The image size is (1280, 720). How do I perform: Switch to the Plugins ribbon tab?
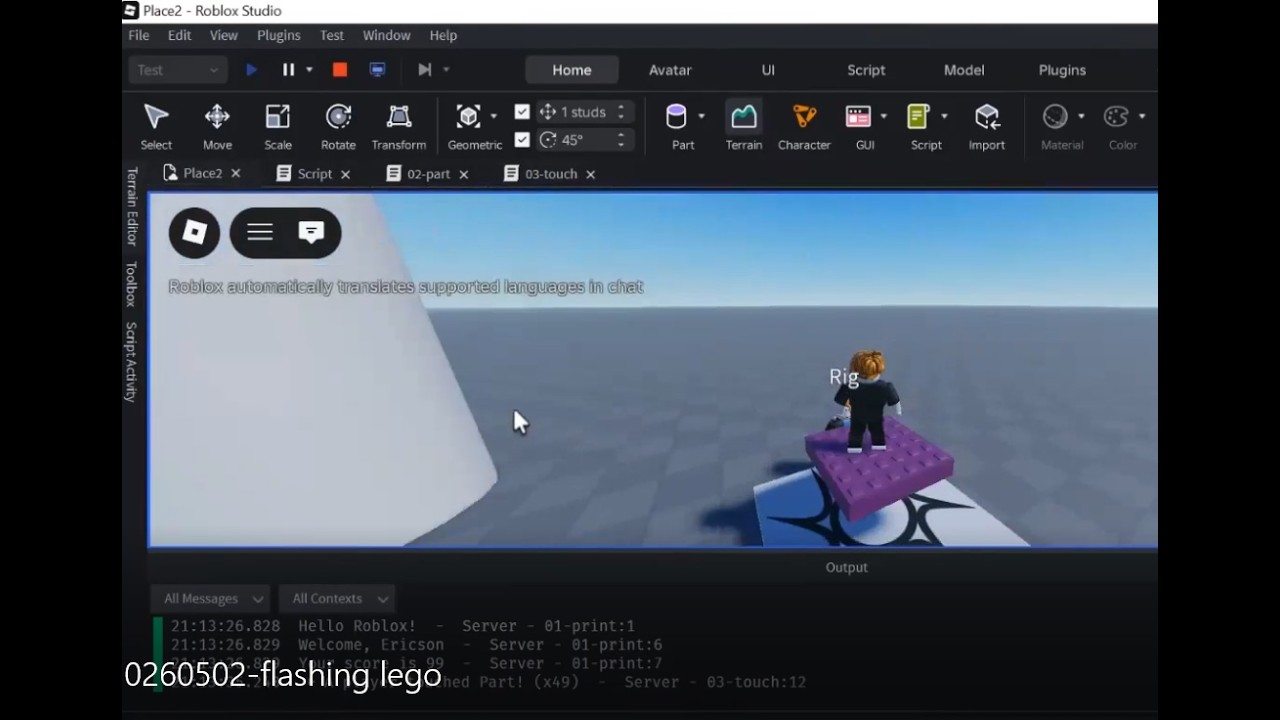point(1062,70)
